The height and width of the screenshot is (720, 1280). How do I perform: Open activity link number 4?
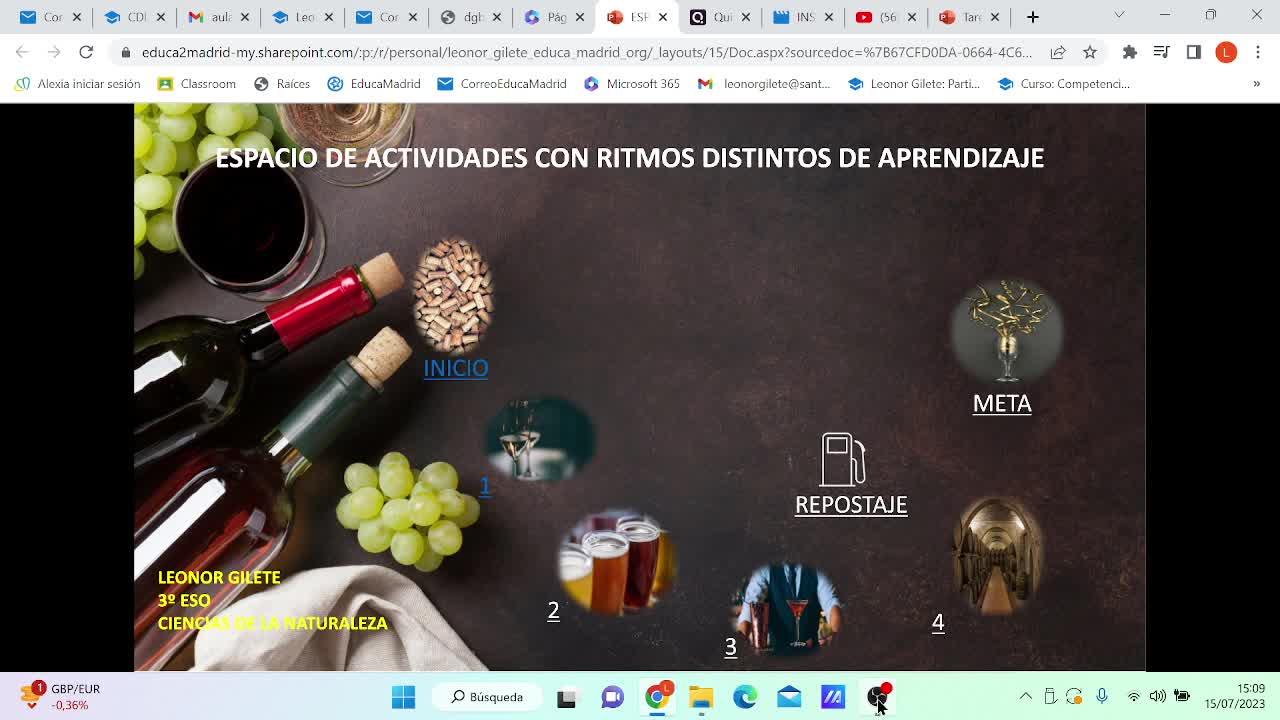coord(938,622)
